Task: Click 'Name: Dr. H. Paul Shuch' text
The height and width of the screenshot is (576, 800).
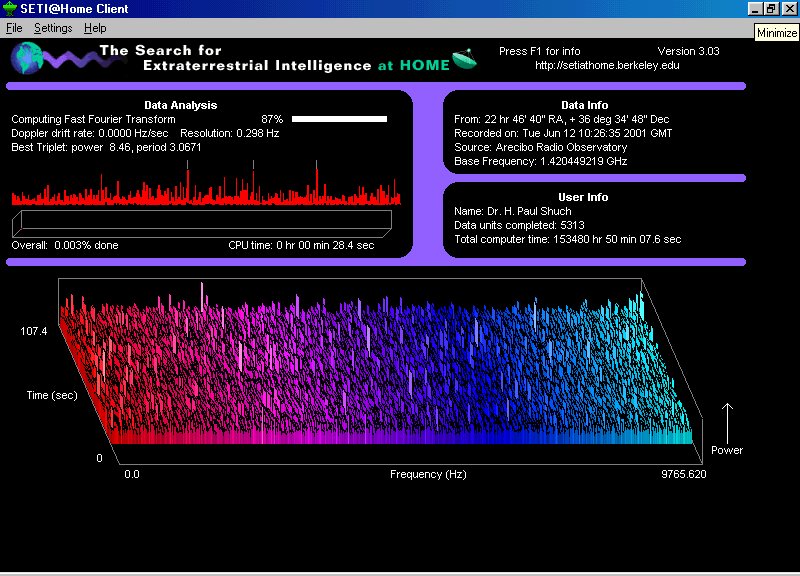Action: coord(513,211)
